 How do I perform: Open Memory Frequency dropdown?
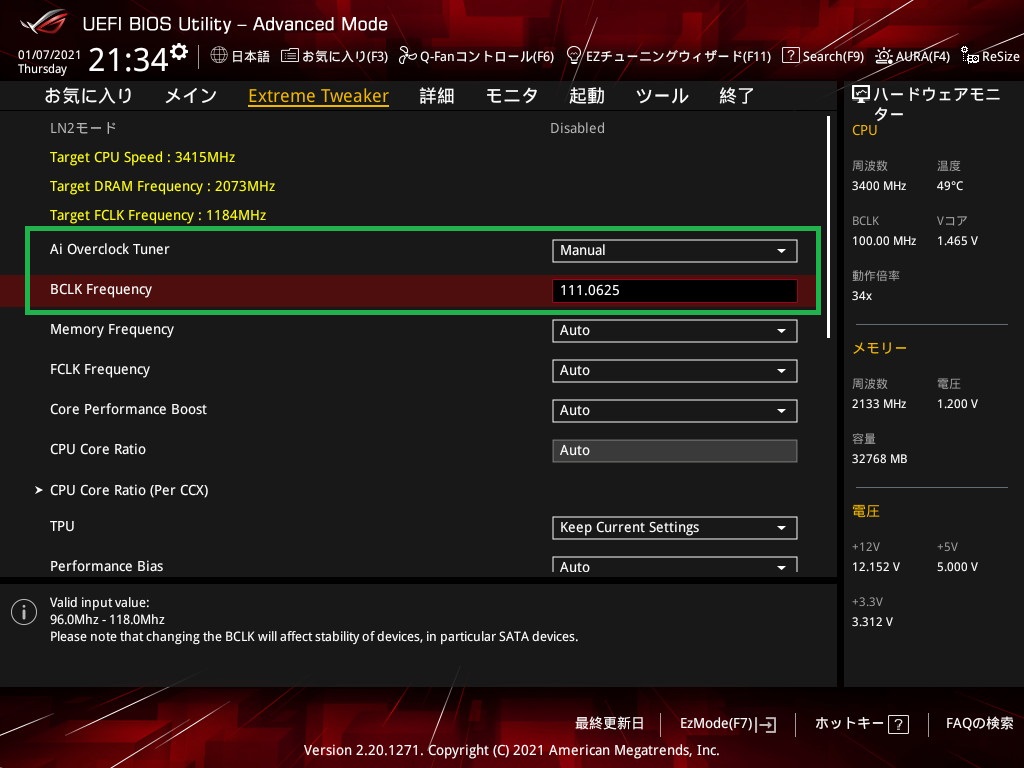(x=675, y=330)
